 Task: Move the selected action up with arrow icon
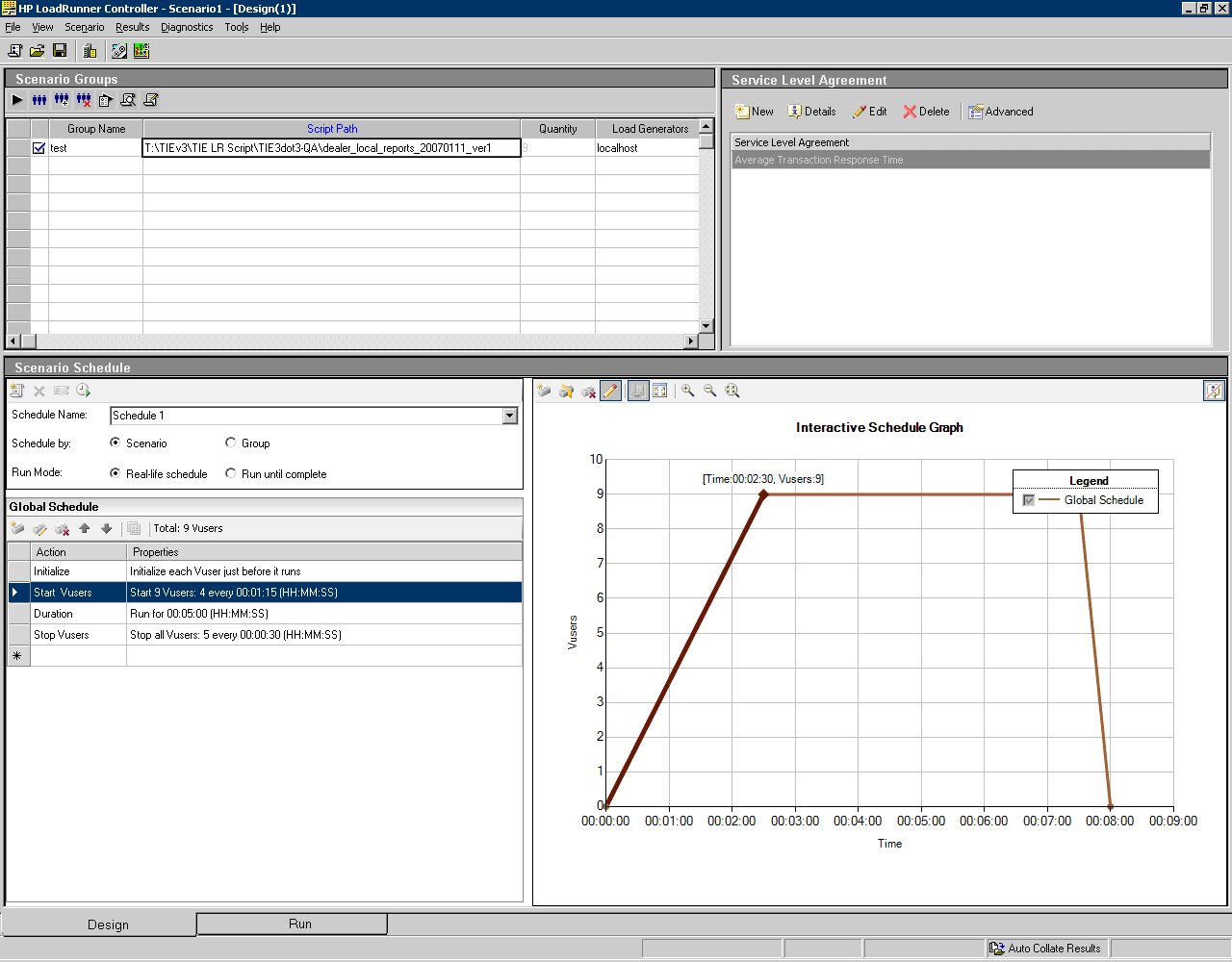tap(85, 528)
